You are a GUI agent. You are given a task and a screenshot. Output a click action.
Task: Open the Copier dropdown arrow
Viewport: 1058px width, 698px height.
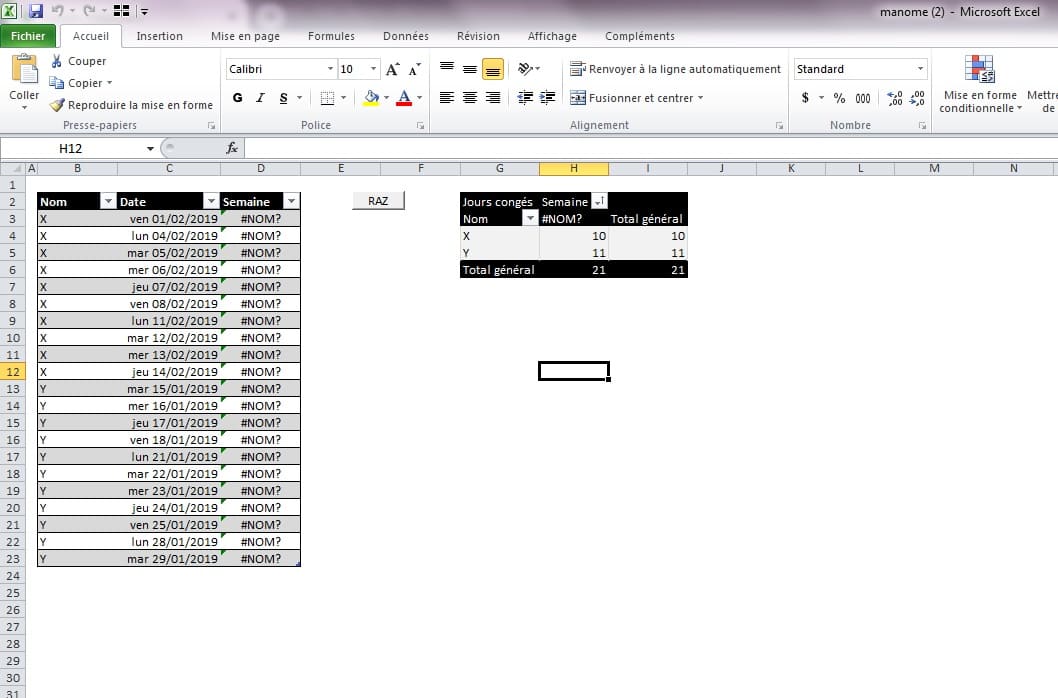click(109, 83)
